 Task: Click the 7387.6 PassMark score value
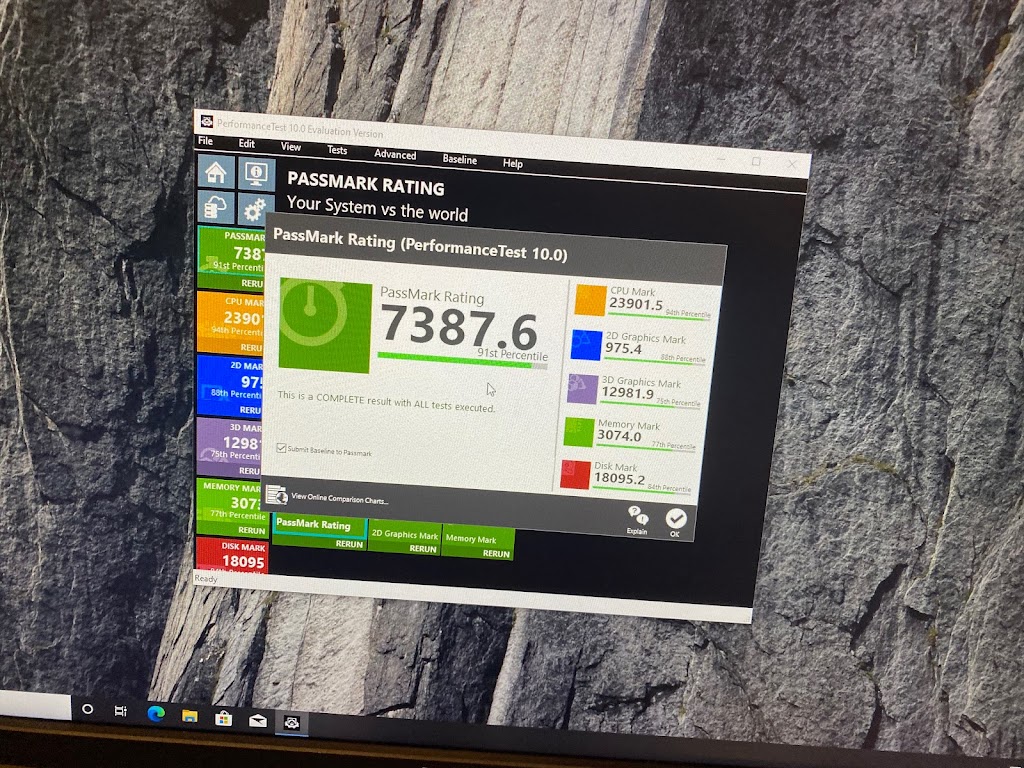click(459, 328)
